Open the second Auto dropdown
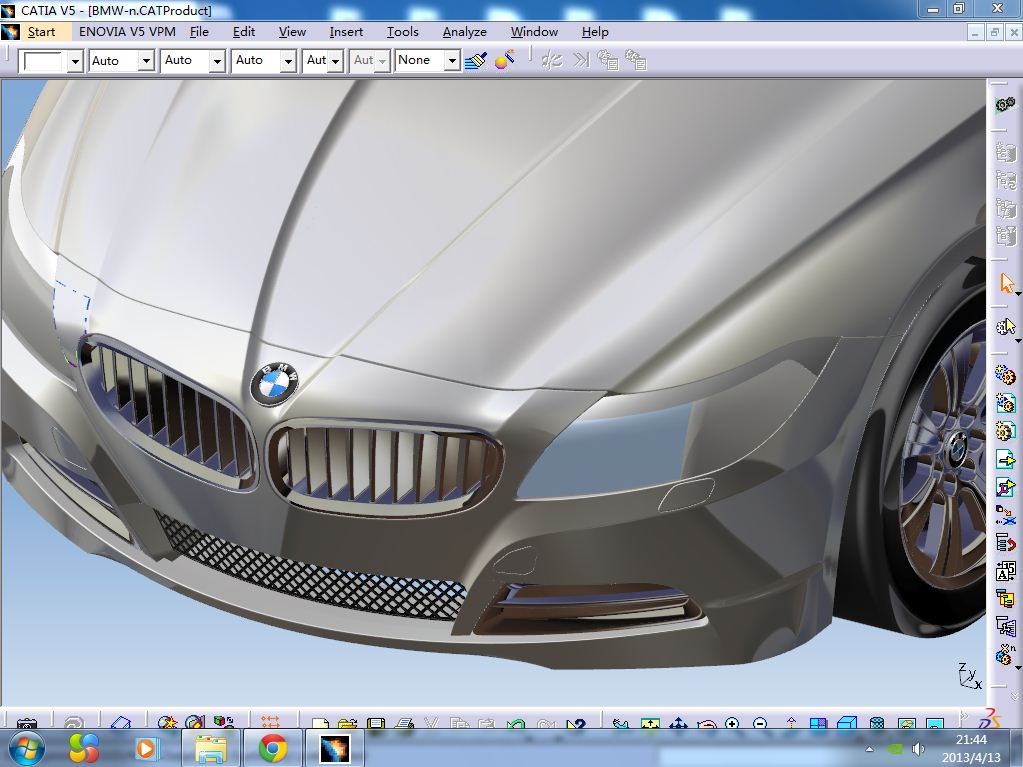 click(x=217, y=61)
